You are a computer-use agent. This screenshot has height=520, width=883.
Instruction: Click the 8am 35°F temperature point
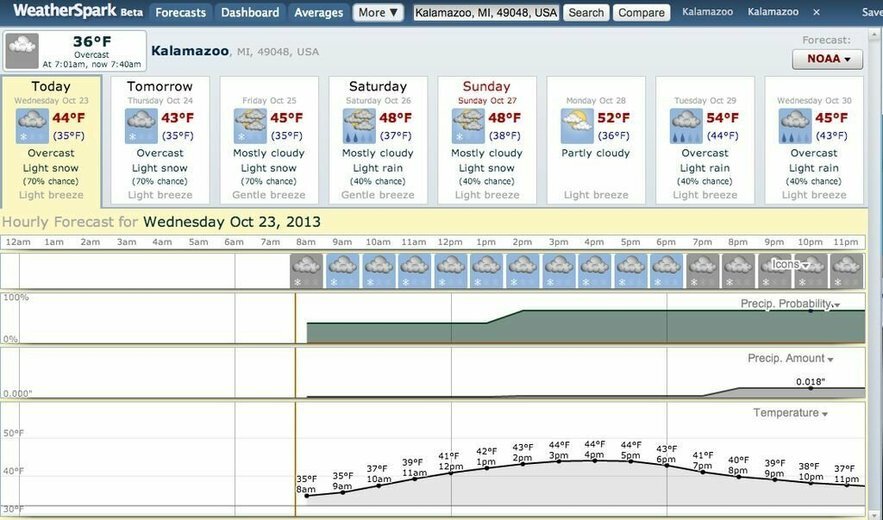pos(307,496)
